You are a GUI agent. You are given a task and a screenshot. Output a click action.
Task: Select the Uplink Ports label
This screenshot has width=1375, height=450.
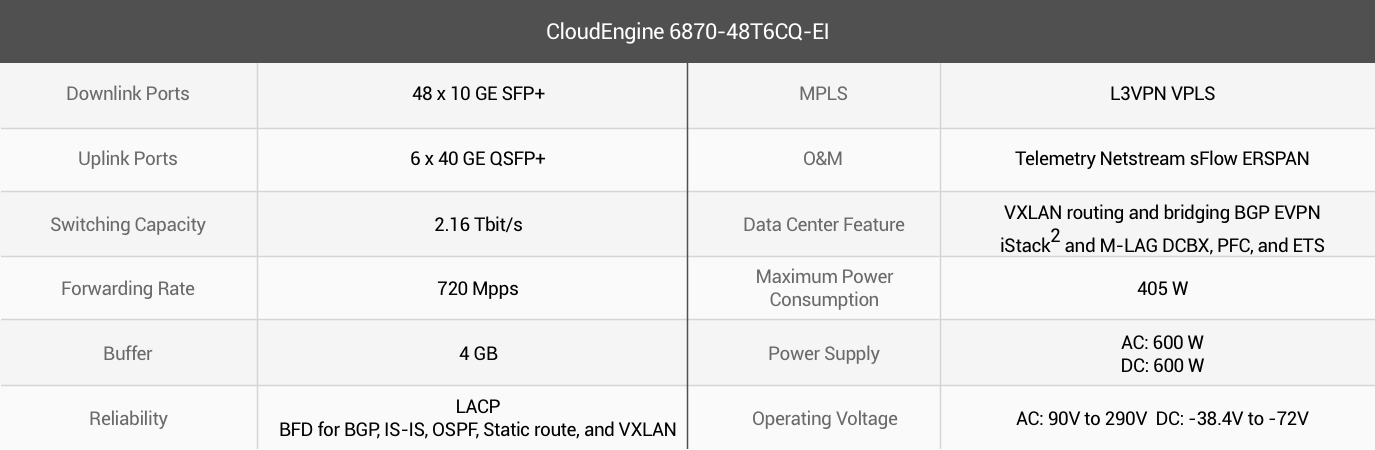point(128,159)
